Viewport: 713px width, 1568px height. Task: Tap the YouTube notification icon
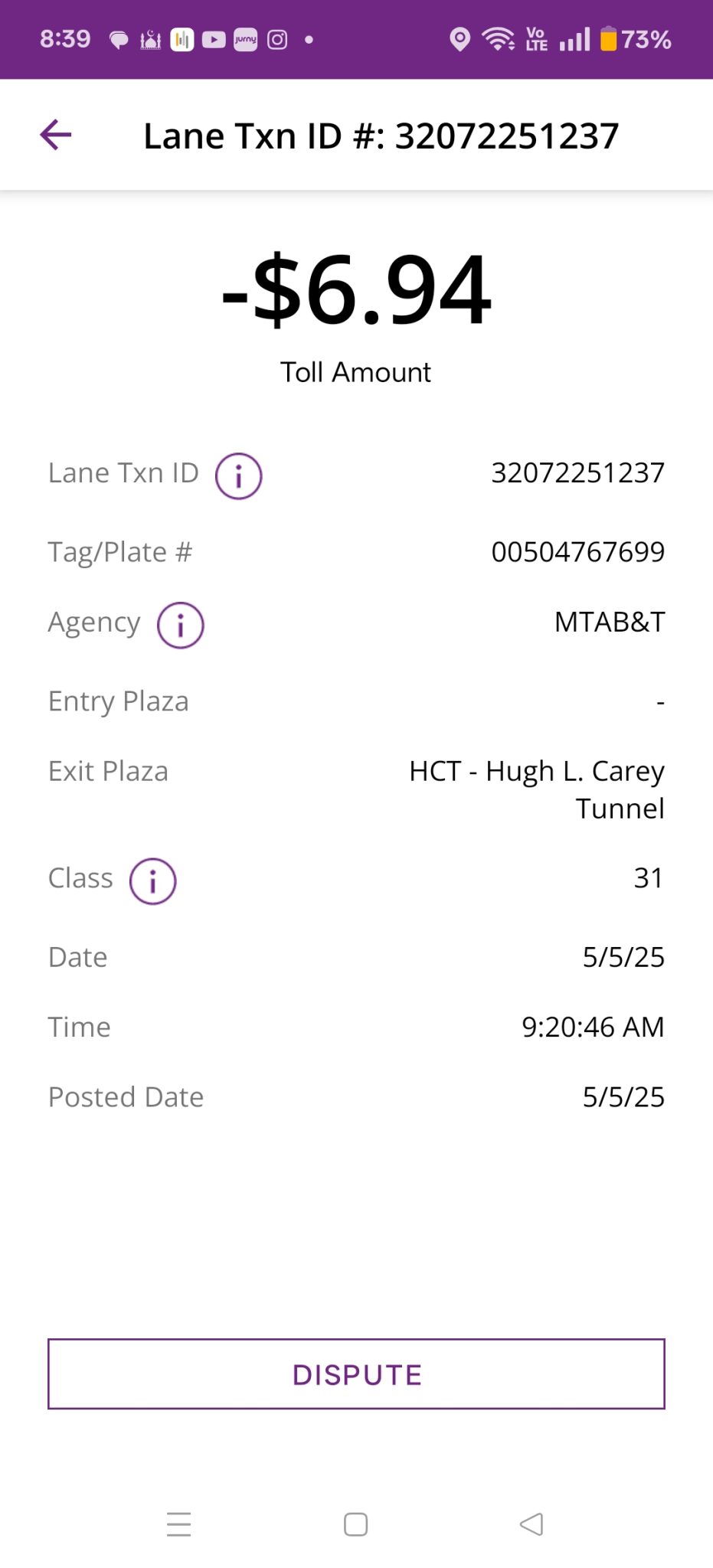(214, 39)
